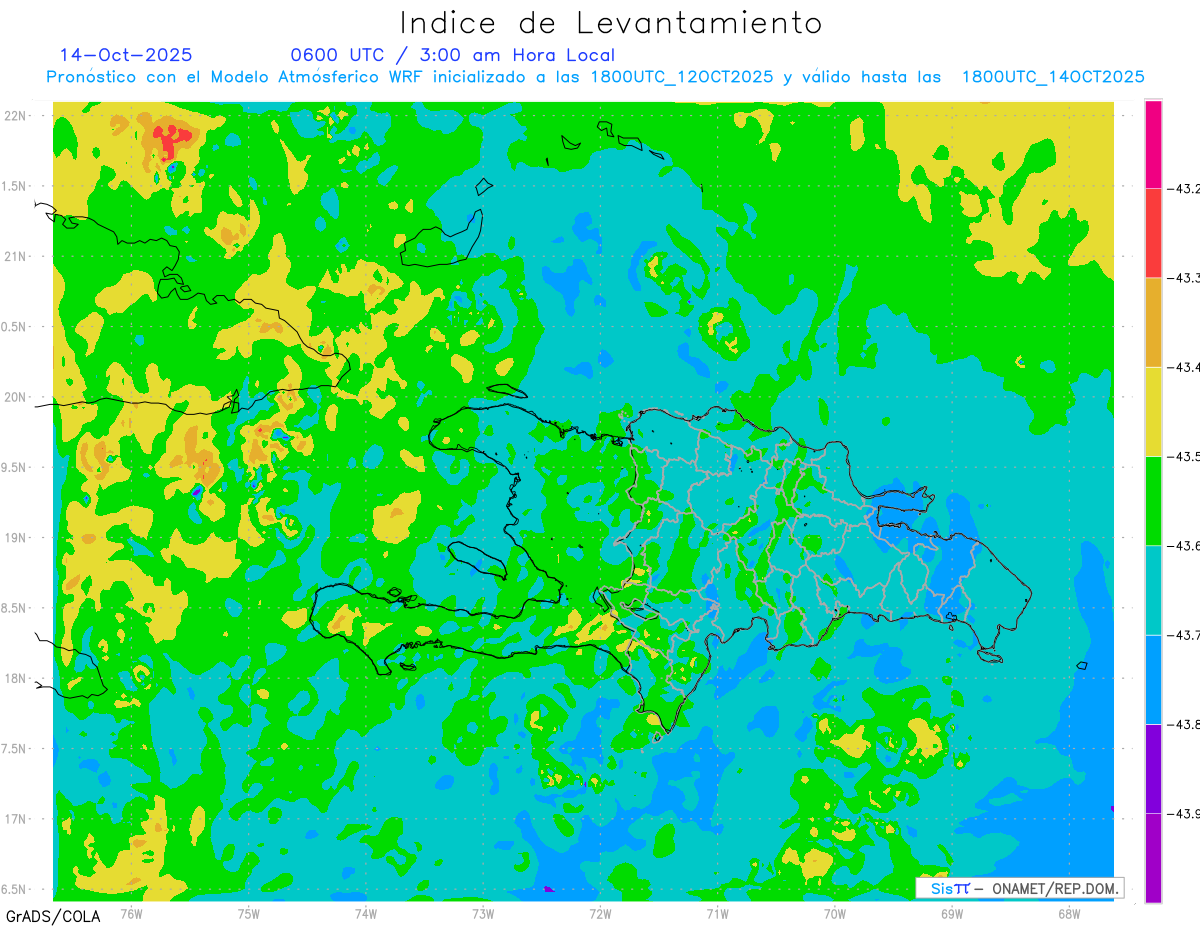Click the 1800UTC_14OCT2025 validity text

1053,77
